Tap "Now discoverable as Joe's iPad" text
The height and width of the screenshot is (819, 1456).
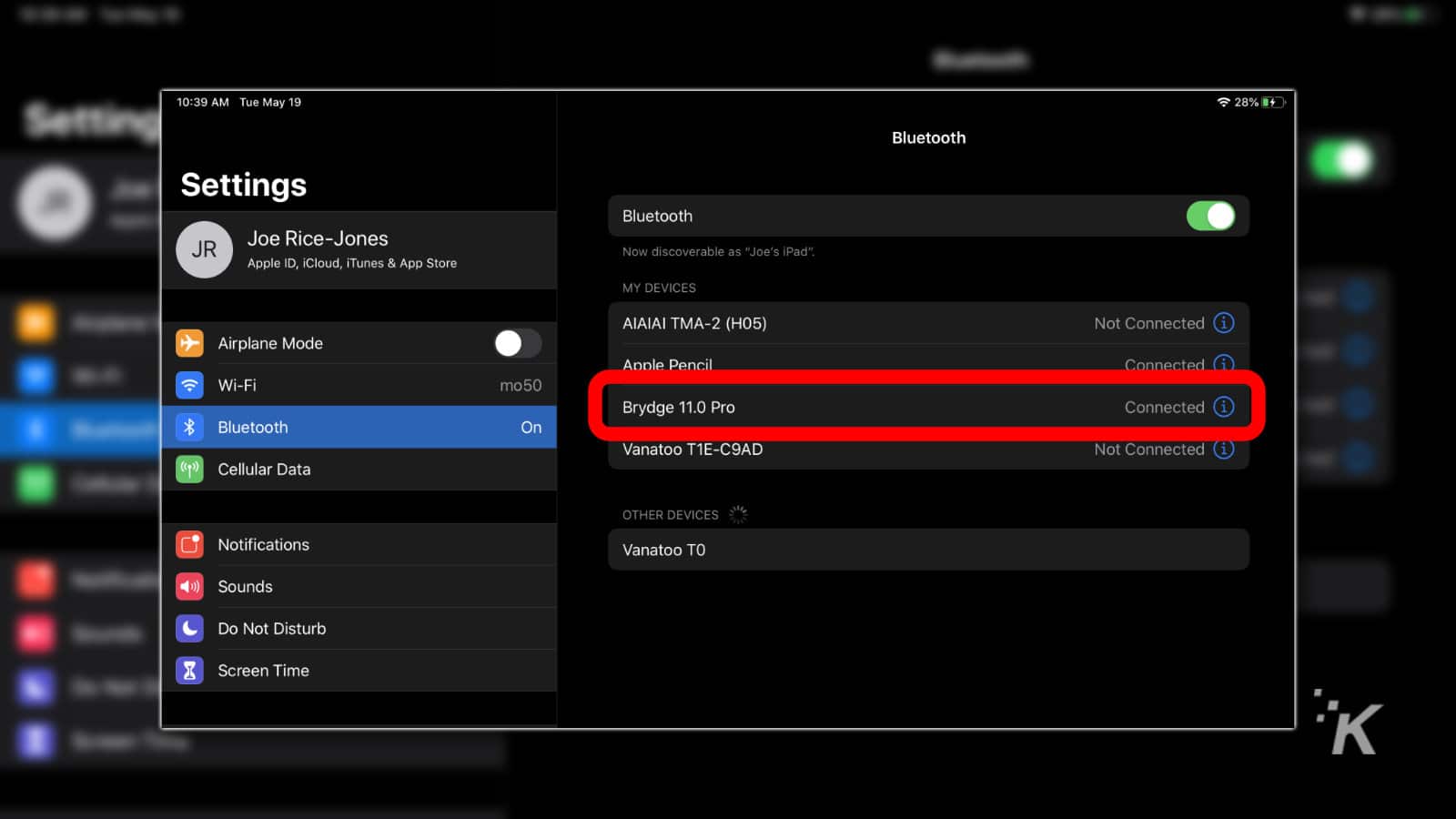click(x=718, y=251)
